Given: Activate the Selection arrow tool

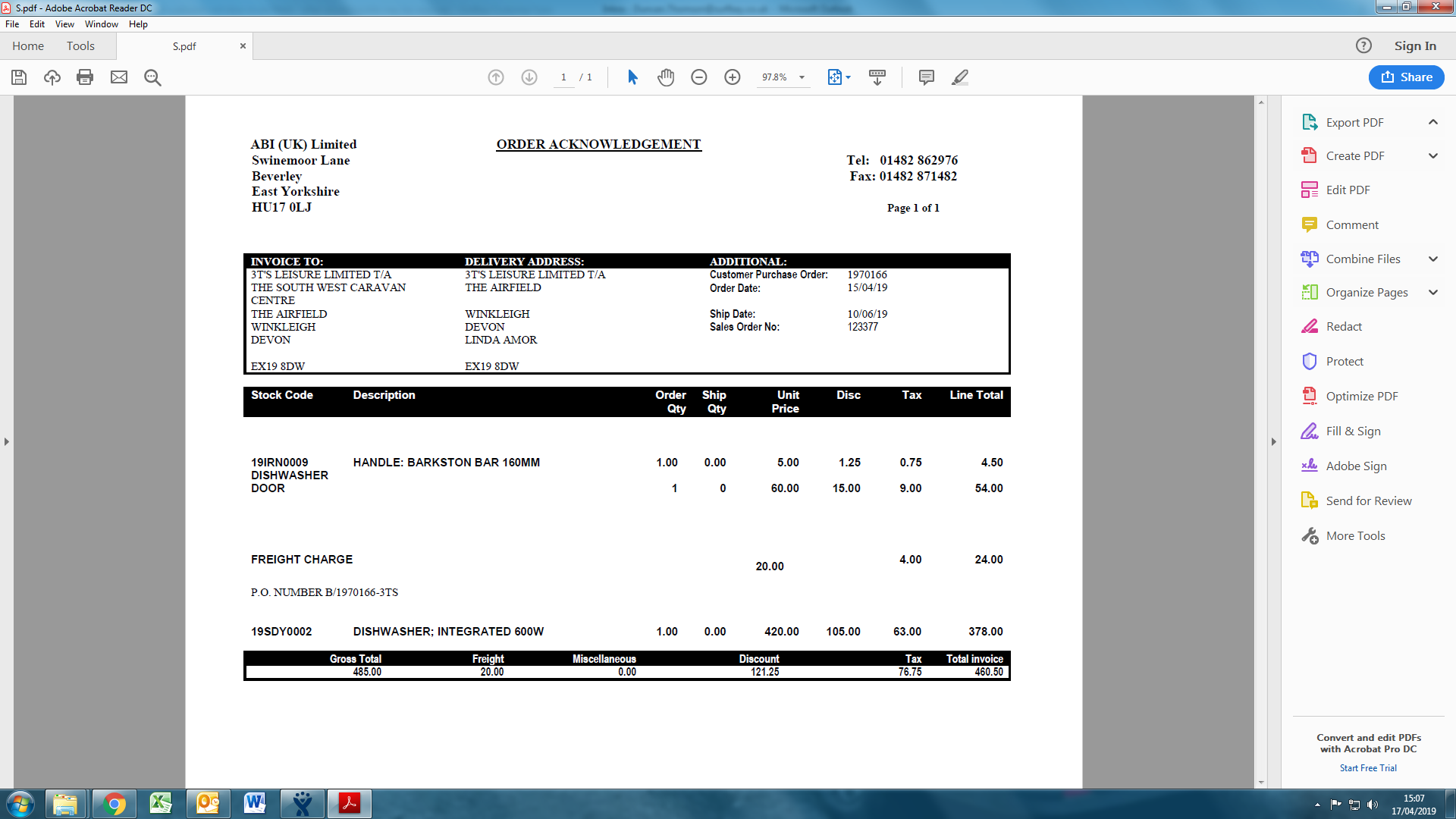Looking at the screenshot, I should (x=632, y=77).
